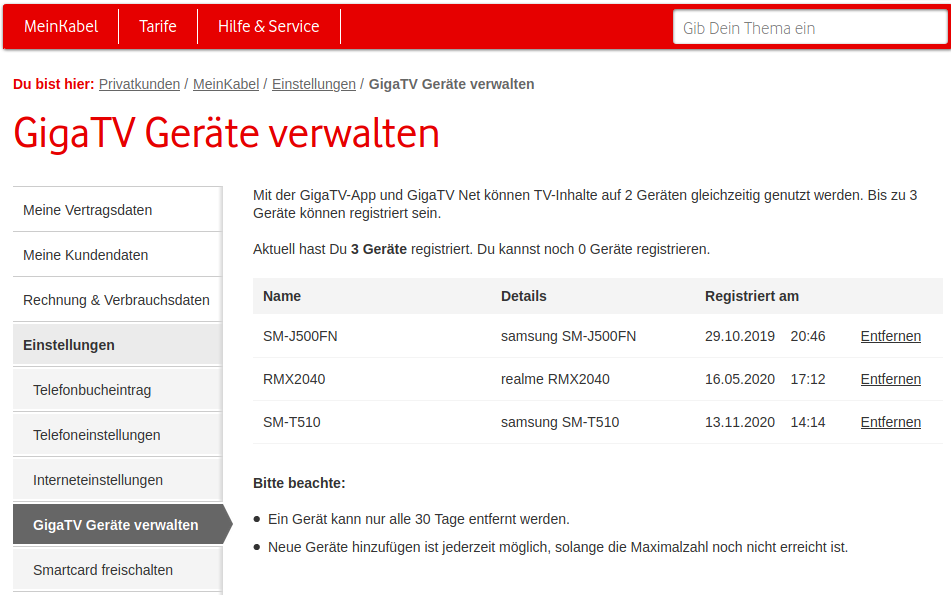Image resolution: width=951 pixels, height=595 pixels.
Task: Click the 'Registriert am' column header
Action: click(751, 296)
